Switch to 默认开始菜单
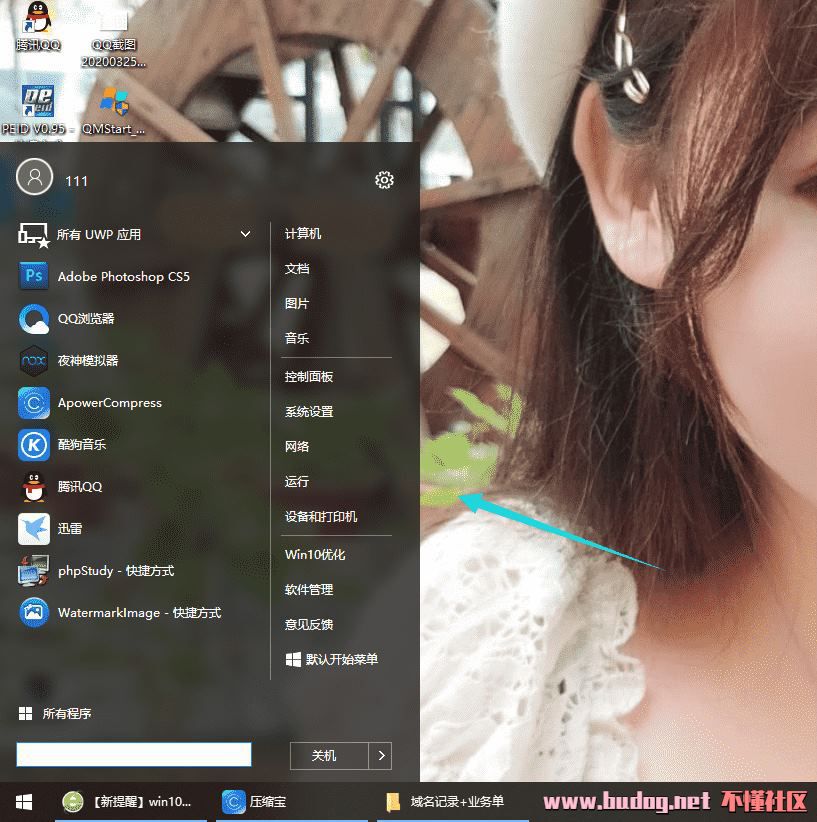 pyautogui.click(x=332, y=660)
